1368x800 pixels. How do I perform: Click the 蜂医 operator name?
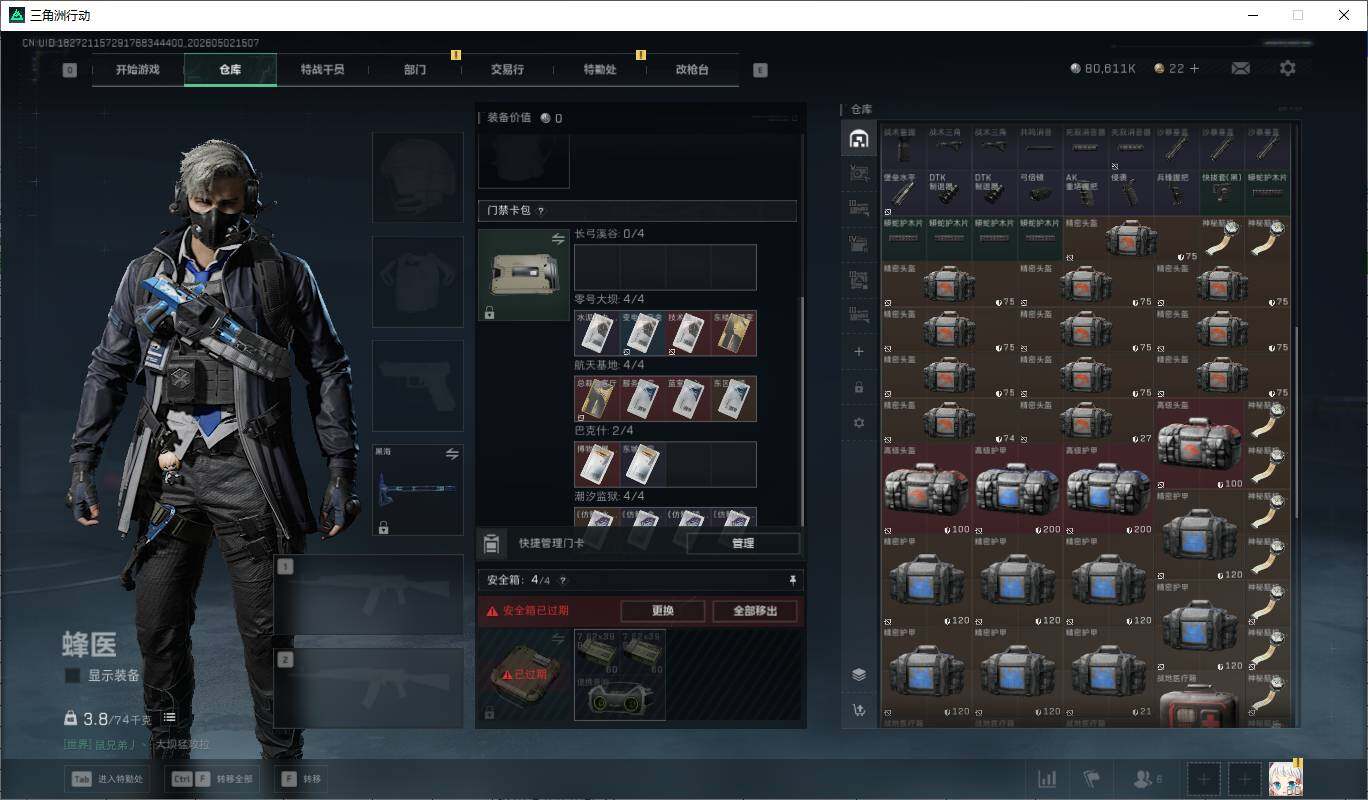[x=89, y=644]
